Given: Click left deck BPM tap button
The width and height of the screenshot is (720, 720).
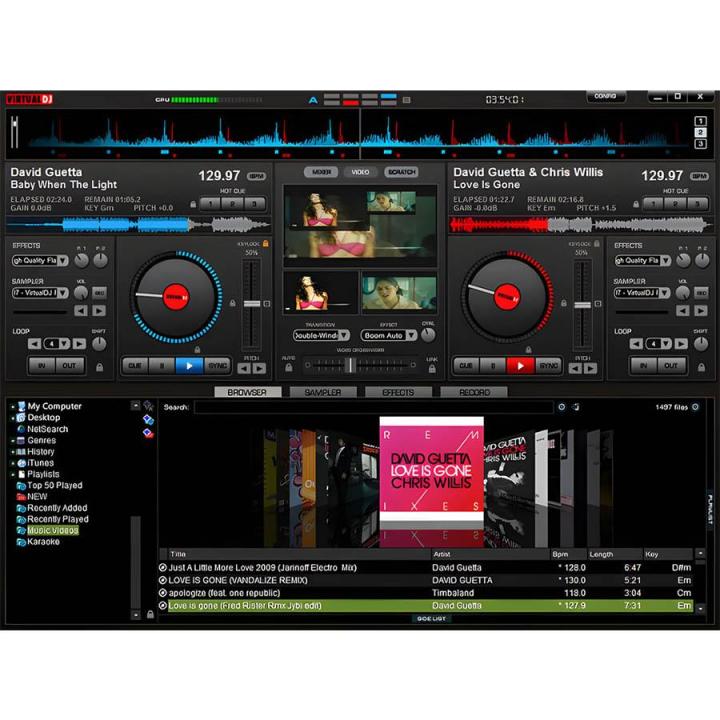Looking at the screenshot, I should [x=256, y=176].
